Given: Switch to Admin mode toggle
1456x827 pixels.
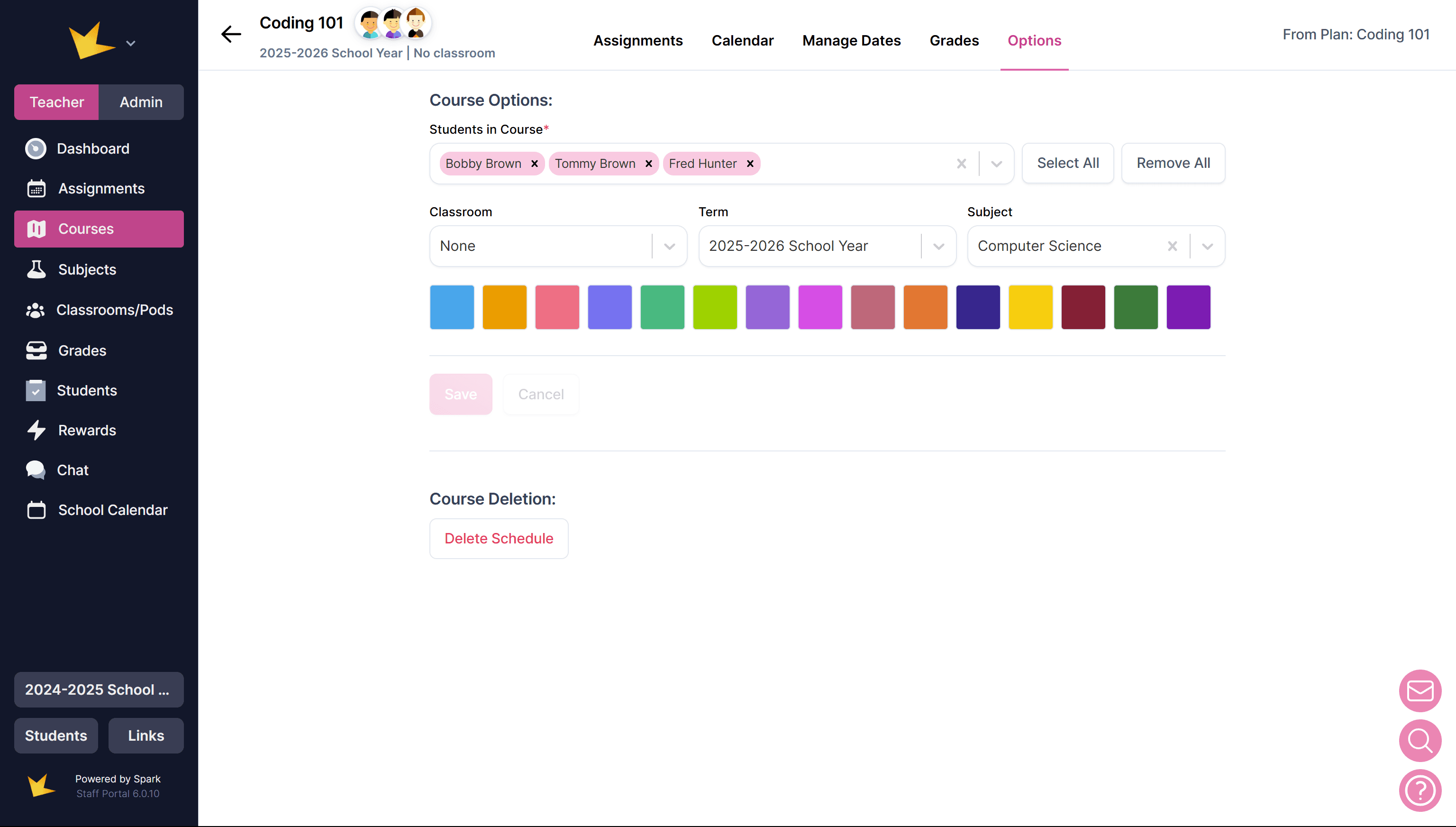Looking at the screenshot, I should pyautogui.click(x=141, y=102).
